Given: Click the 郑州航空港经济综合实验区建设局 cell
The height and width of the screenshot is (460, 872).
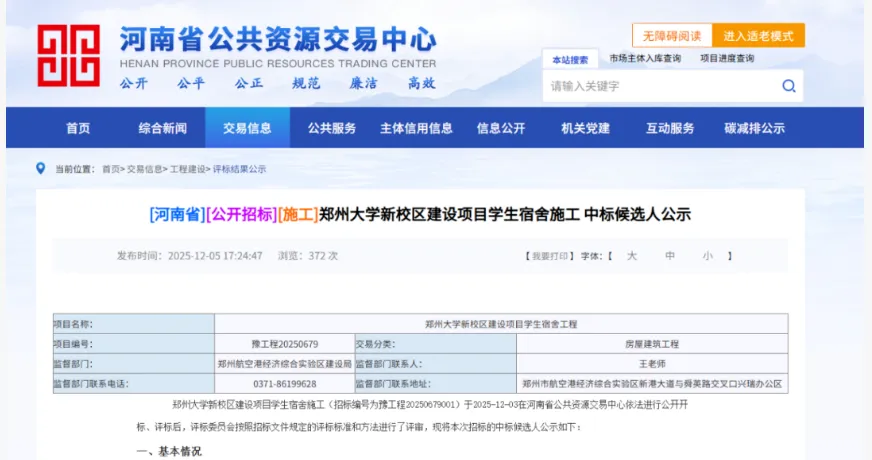Looking at the screenshot, I should [285, 364].
